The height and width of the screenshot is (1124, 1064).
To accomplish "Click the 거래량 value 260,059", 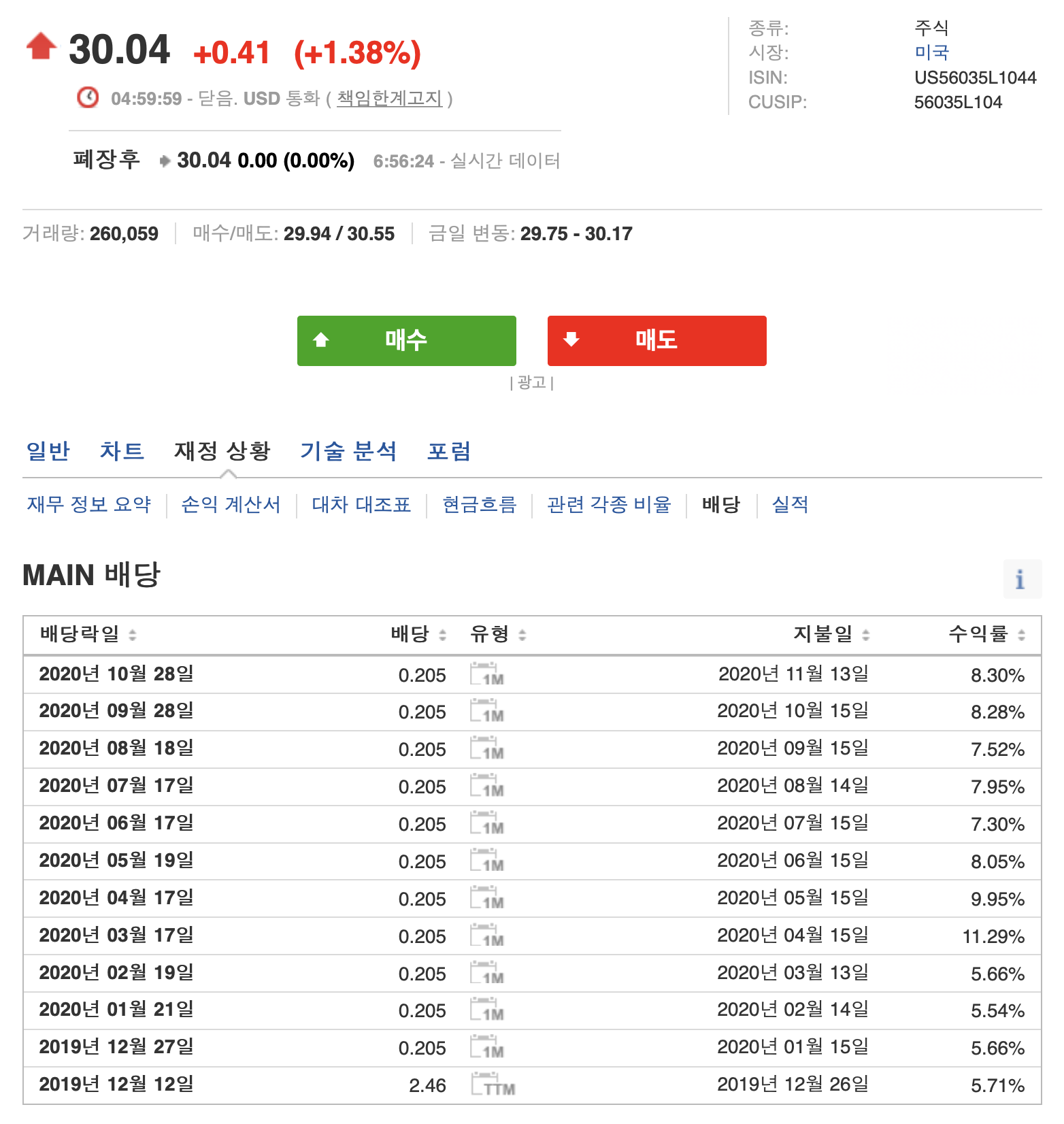I will [124, 234].
